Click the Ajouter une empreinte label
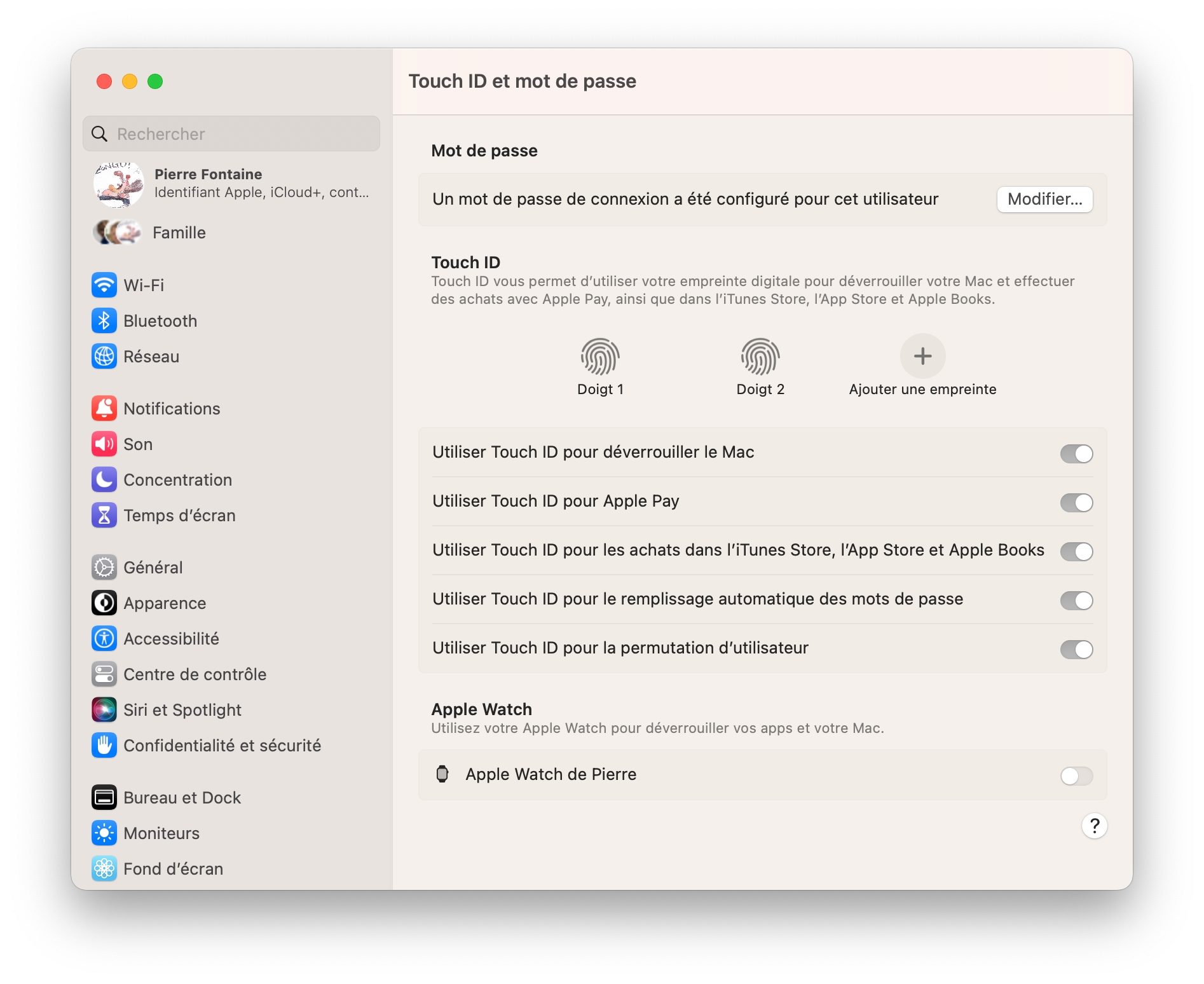The width and height of the screenshot is (1204, 984). point(922,389)
